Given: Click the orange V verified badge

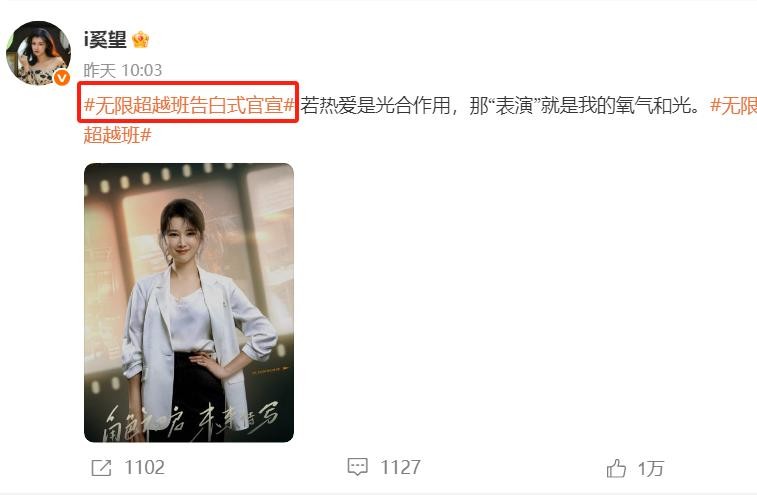Looking at the screenshot, I should point(62,77).
